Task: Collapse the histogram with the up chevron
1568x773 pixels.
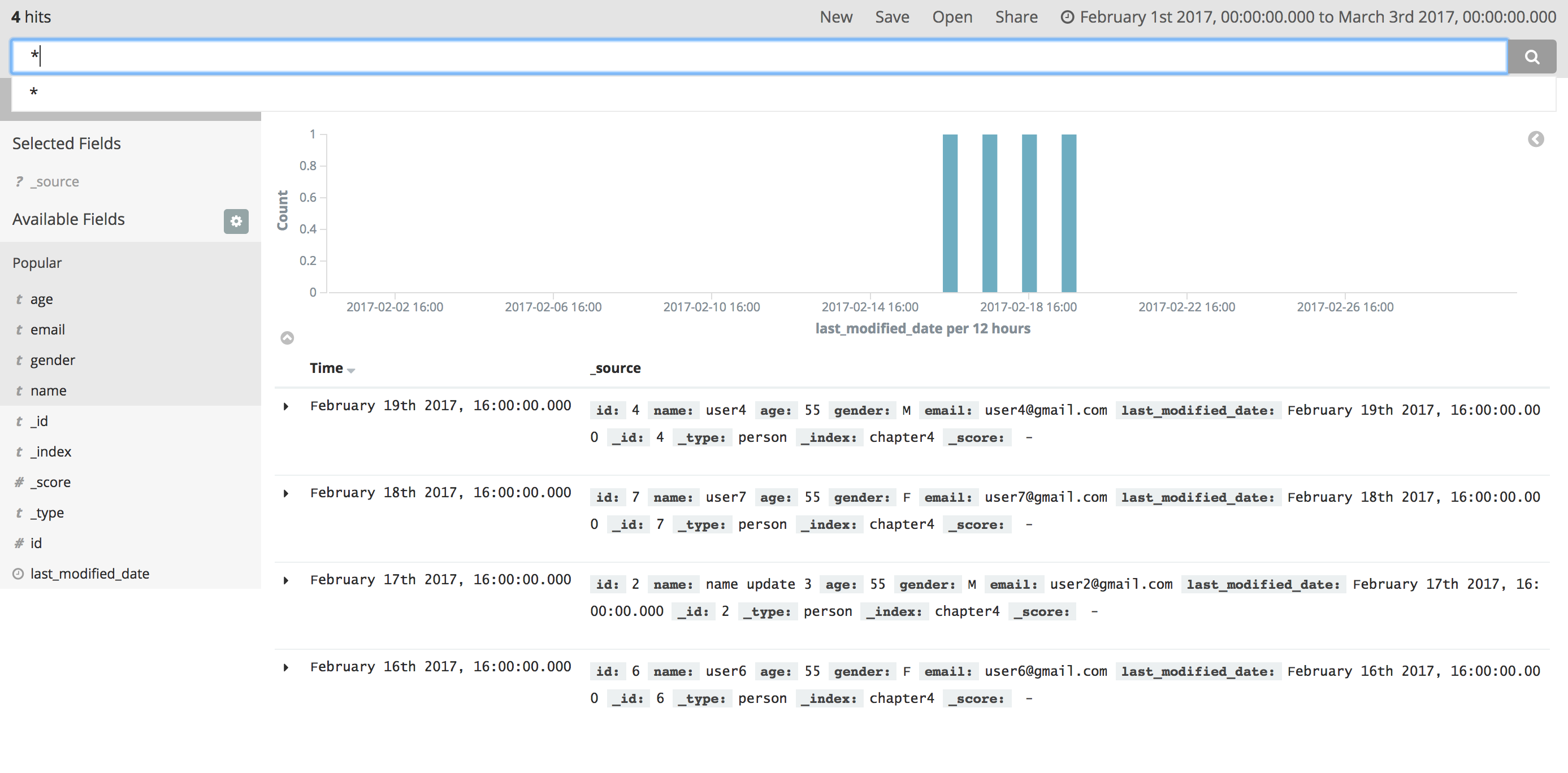Action: tap(287, 338)
